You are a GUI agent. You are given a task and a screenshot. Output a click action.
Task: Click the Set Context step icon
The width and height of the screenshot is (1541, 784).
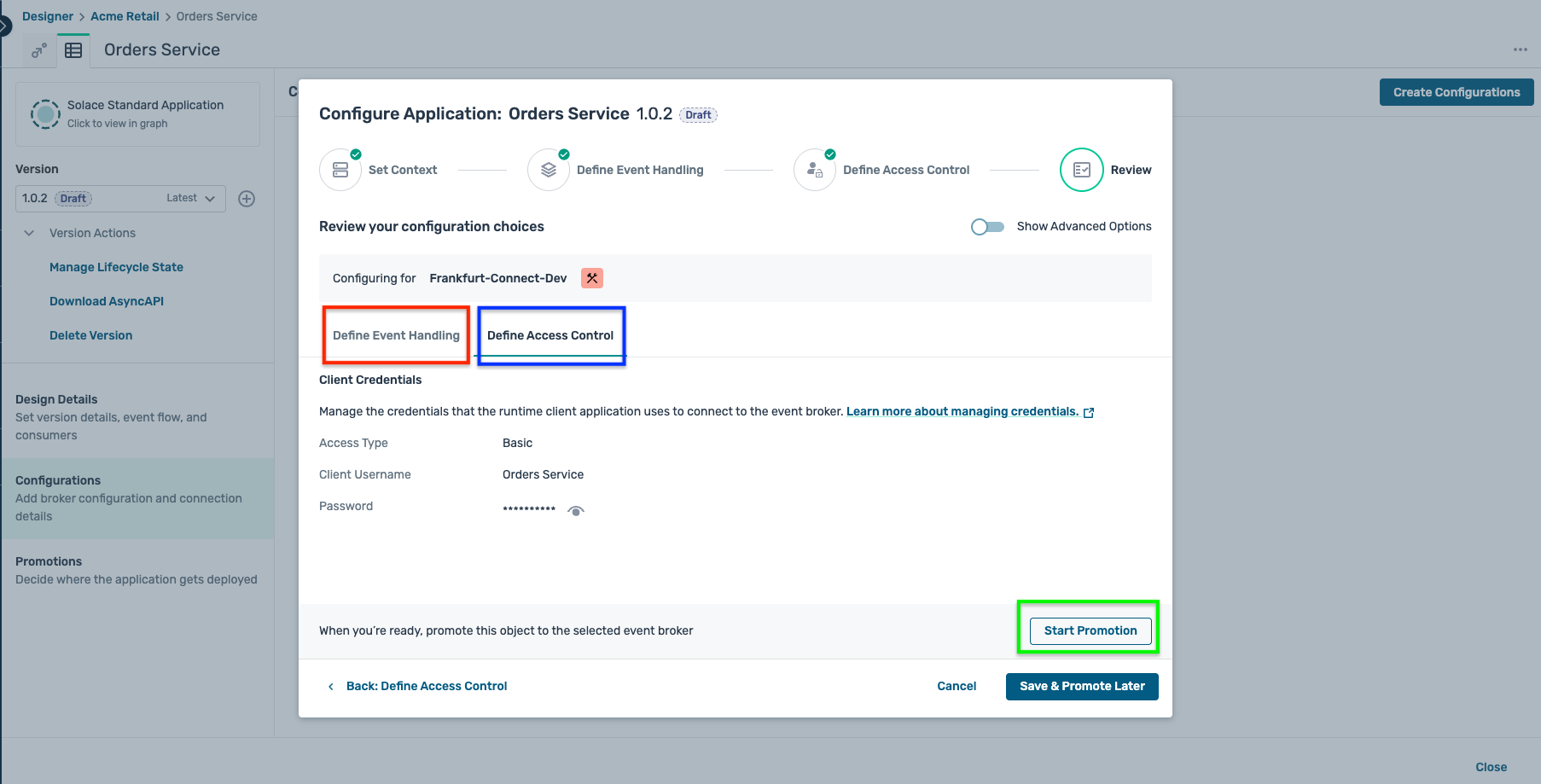point(340,170)
